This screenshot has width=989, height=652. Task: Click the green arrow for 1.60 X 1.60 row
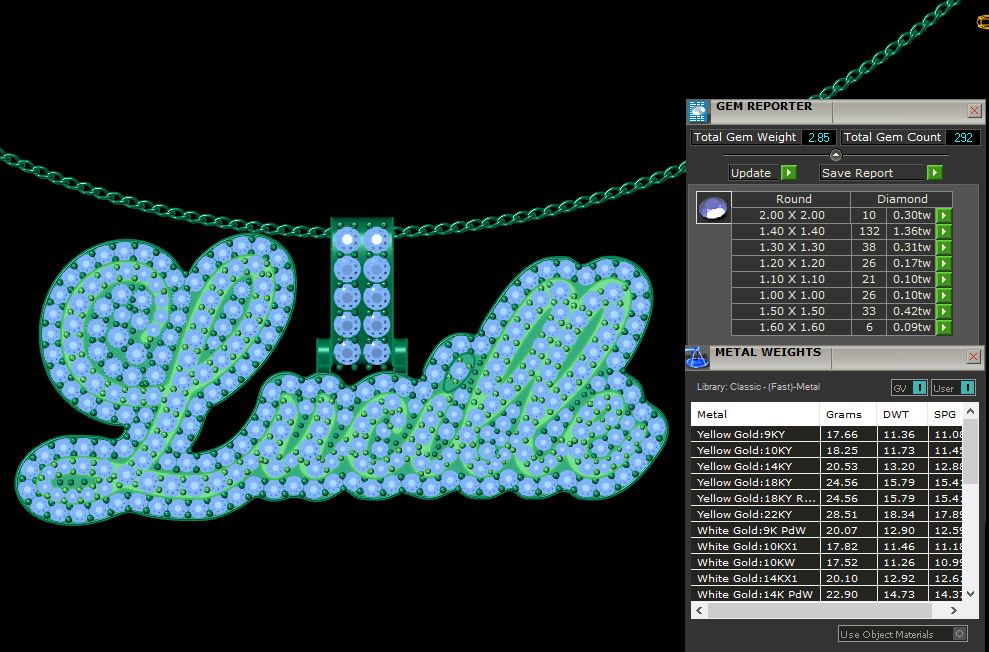944,327
